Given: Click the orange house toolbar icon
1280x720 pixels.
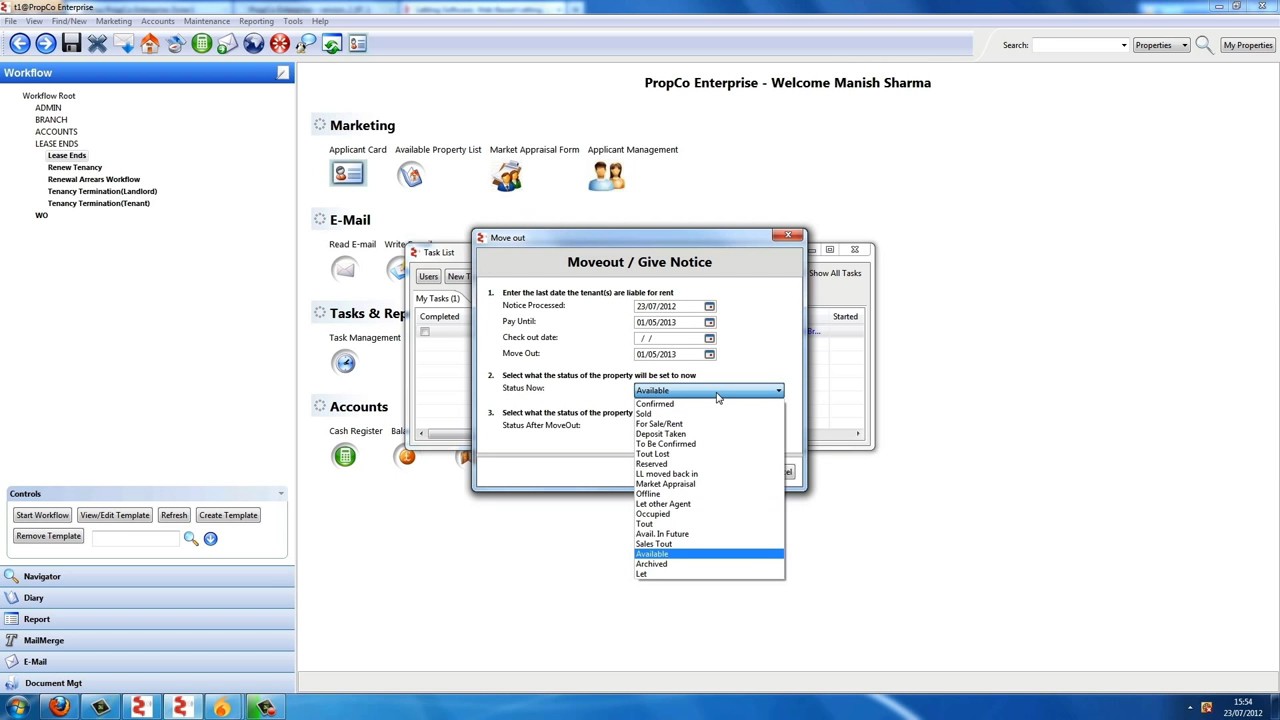Looking at the screenshot, I should [x=149, y=43].
